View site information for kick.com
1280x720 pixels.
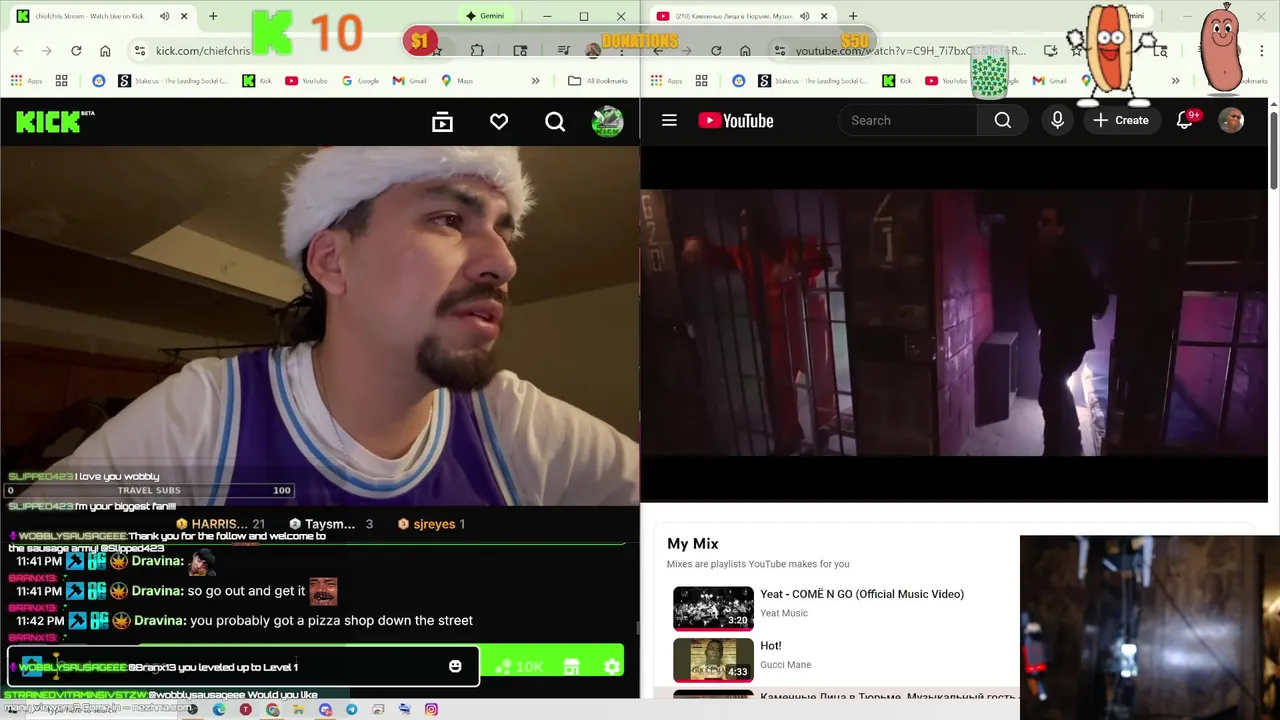[140, 51]
